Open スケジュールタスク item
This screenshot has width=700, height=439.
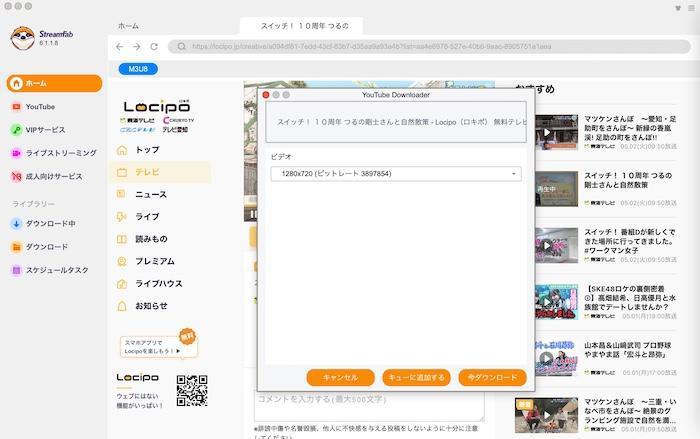point(50,270)
